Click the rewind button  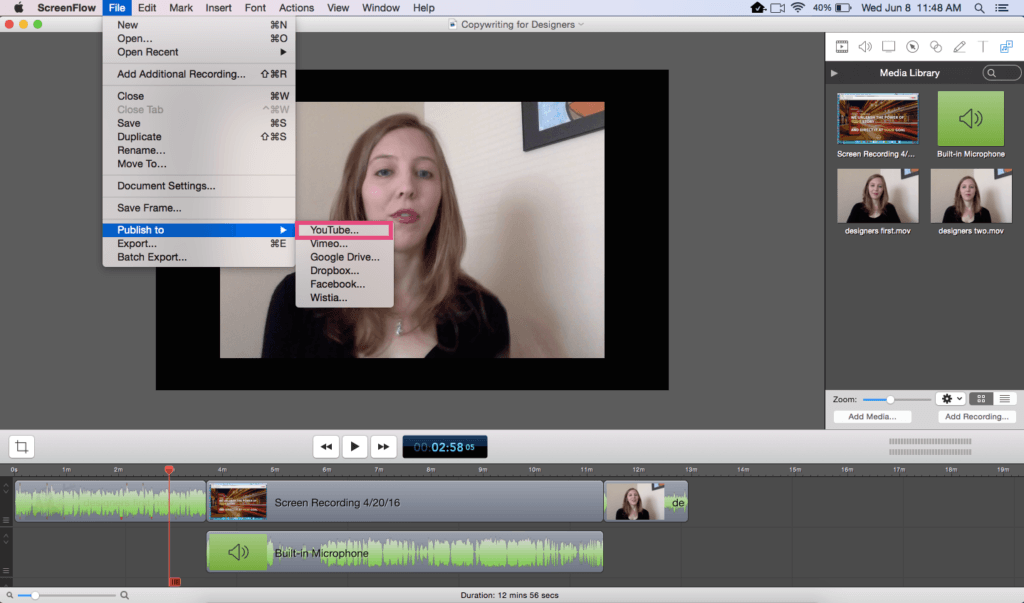pyautogui.click(x=326, y=447)
